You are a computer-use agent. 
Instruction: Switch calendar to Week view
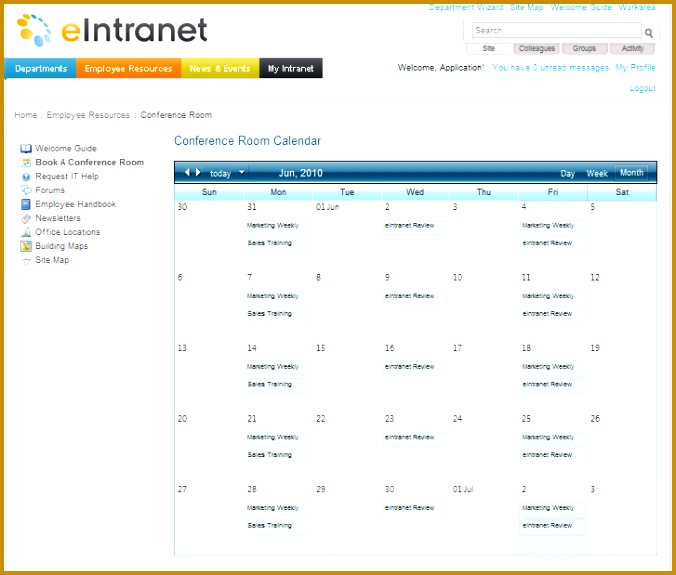pos(597,174)
